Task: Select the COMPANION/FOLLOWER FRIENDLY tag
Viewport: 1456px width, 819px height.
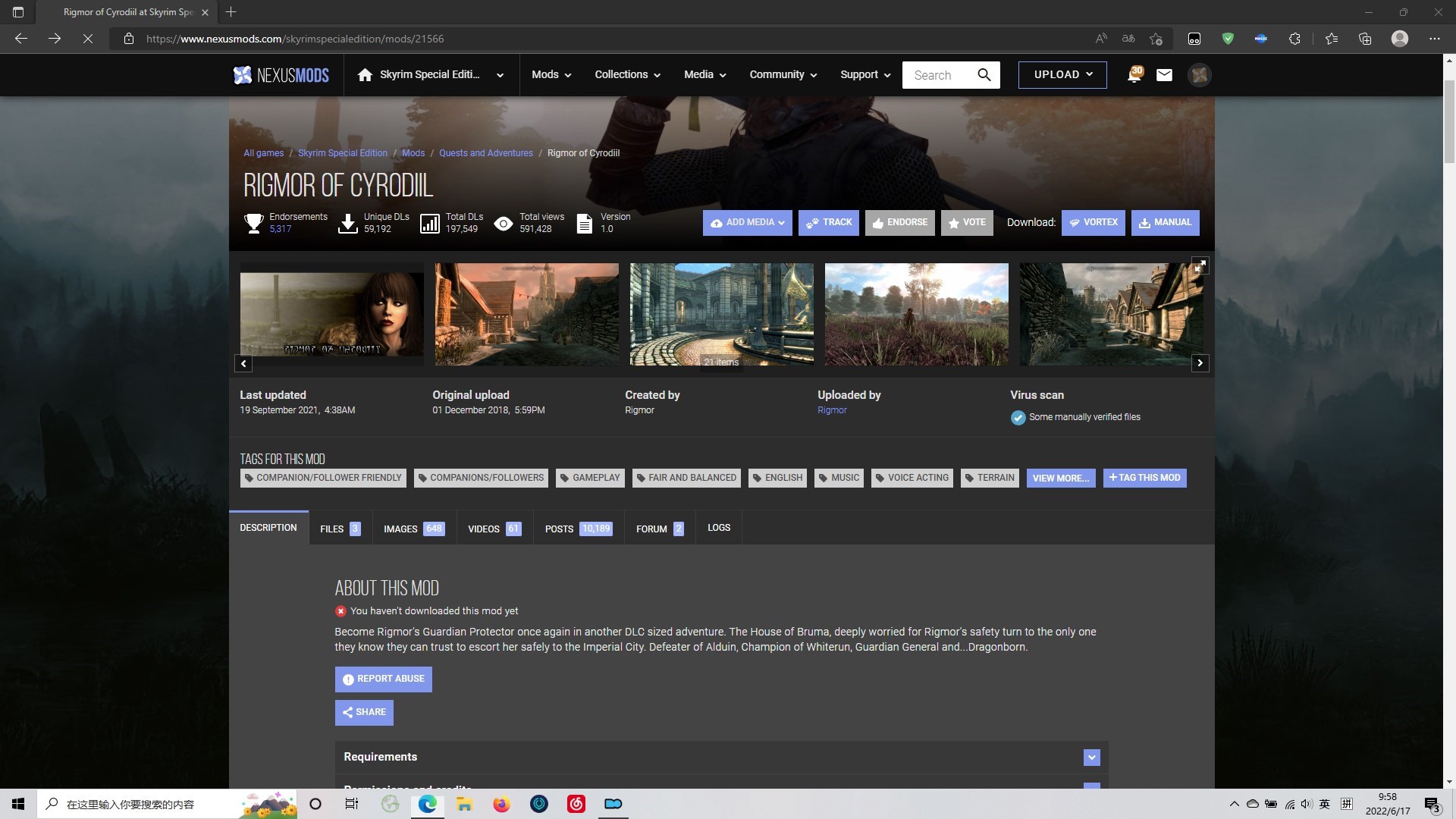Action: coord(323,478)
